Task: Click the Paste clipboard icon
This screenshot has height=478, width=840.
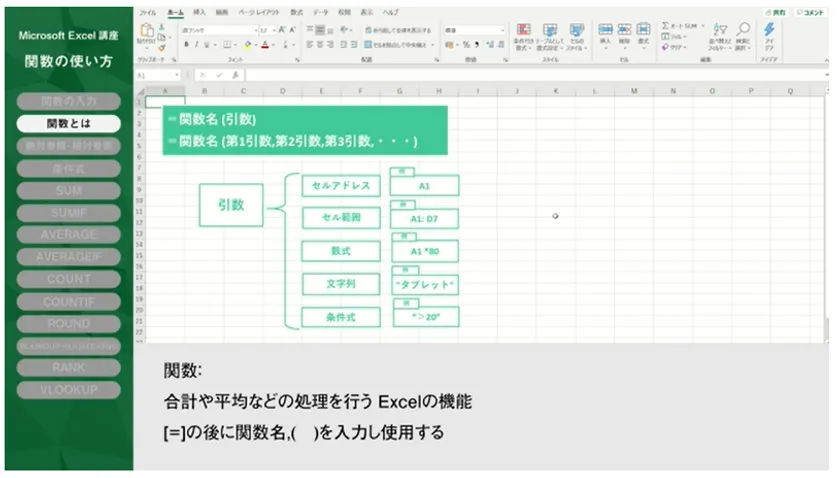Action: coord(146,31)
